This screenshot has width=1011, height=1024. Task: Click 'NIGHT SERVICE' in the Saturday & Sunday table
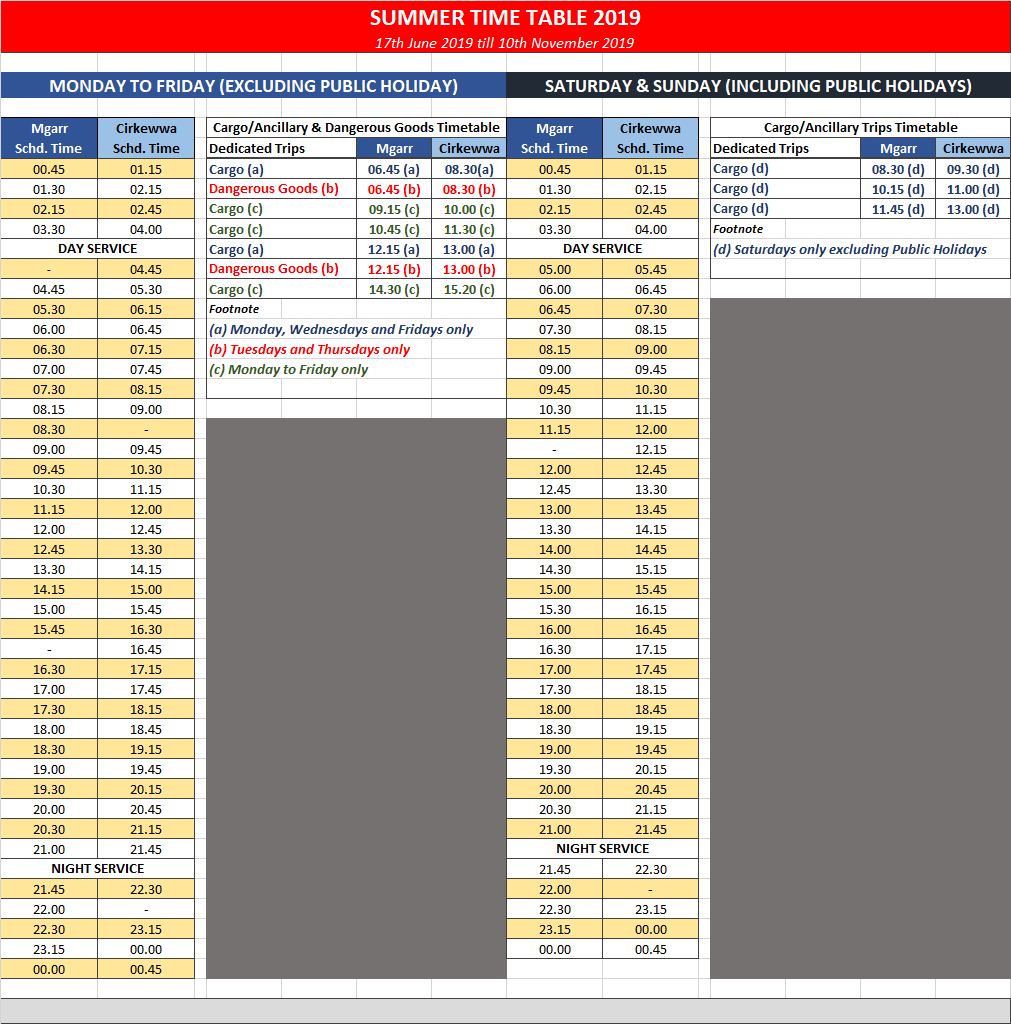coord(602,849)
